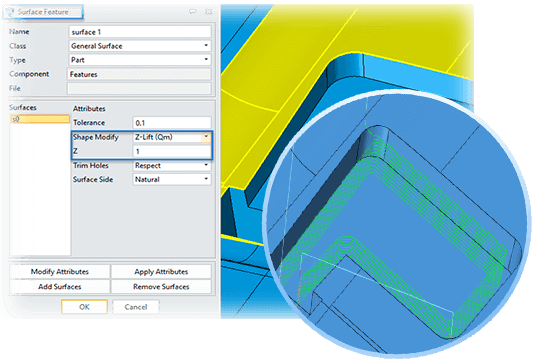Viewport: 533px width, 360px height.
Task: Click the 'File' label
Action: (x=15, y=88)
